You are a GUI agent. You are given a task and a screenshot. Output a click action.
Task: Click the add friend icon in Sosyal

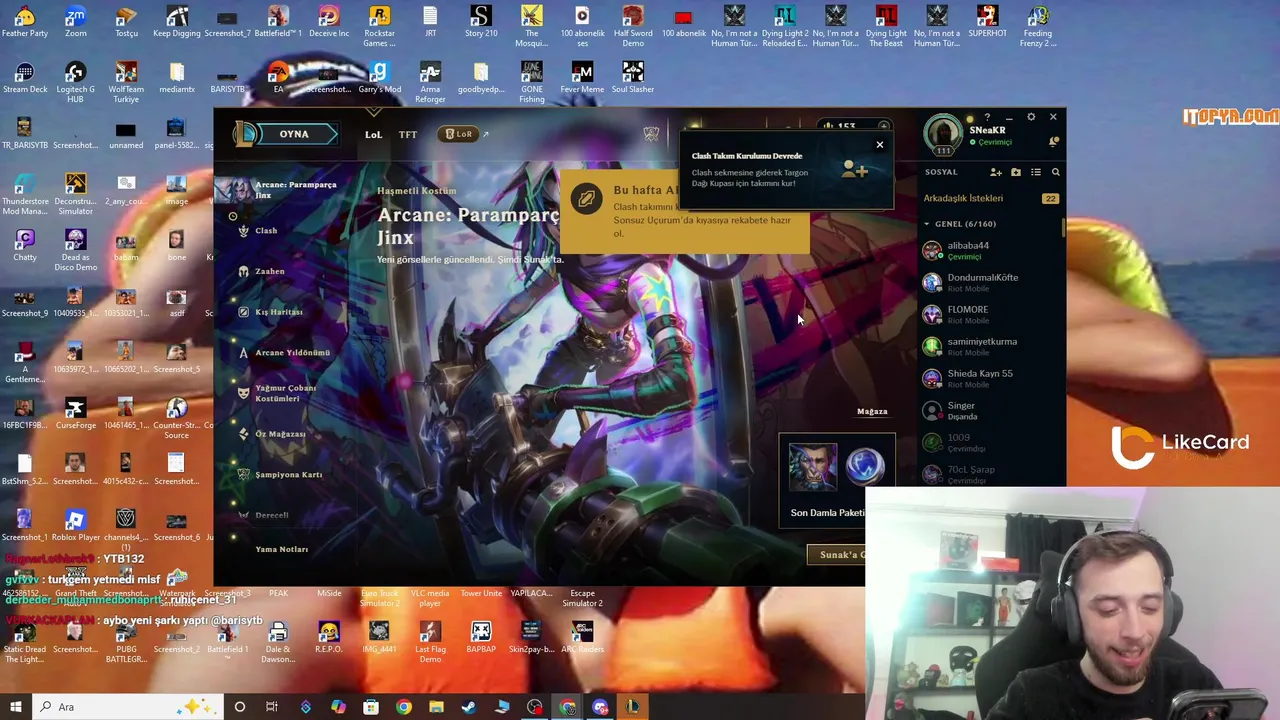(x=996, y=172)
